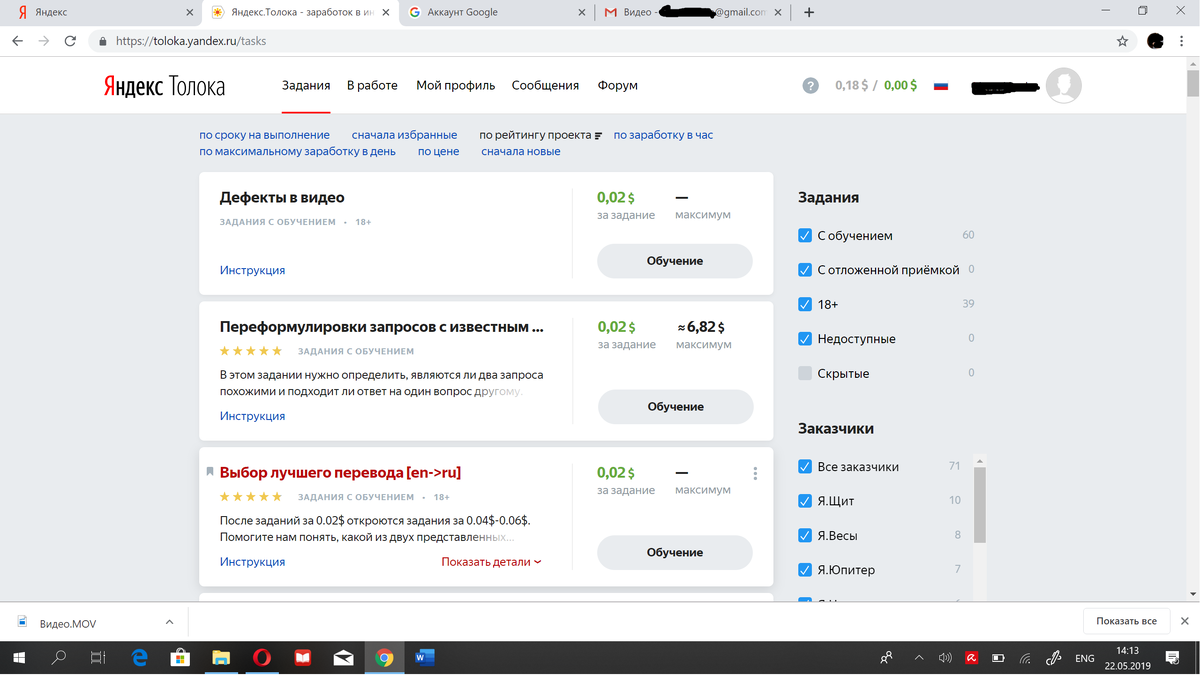Switch to Chrome in the taskbar
Viewport: 1200px width, 675px height.
pos(384,657)
